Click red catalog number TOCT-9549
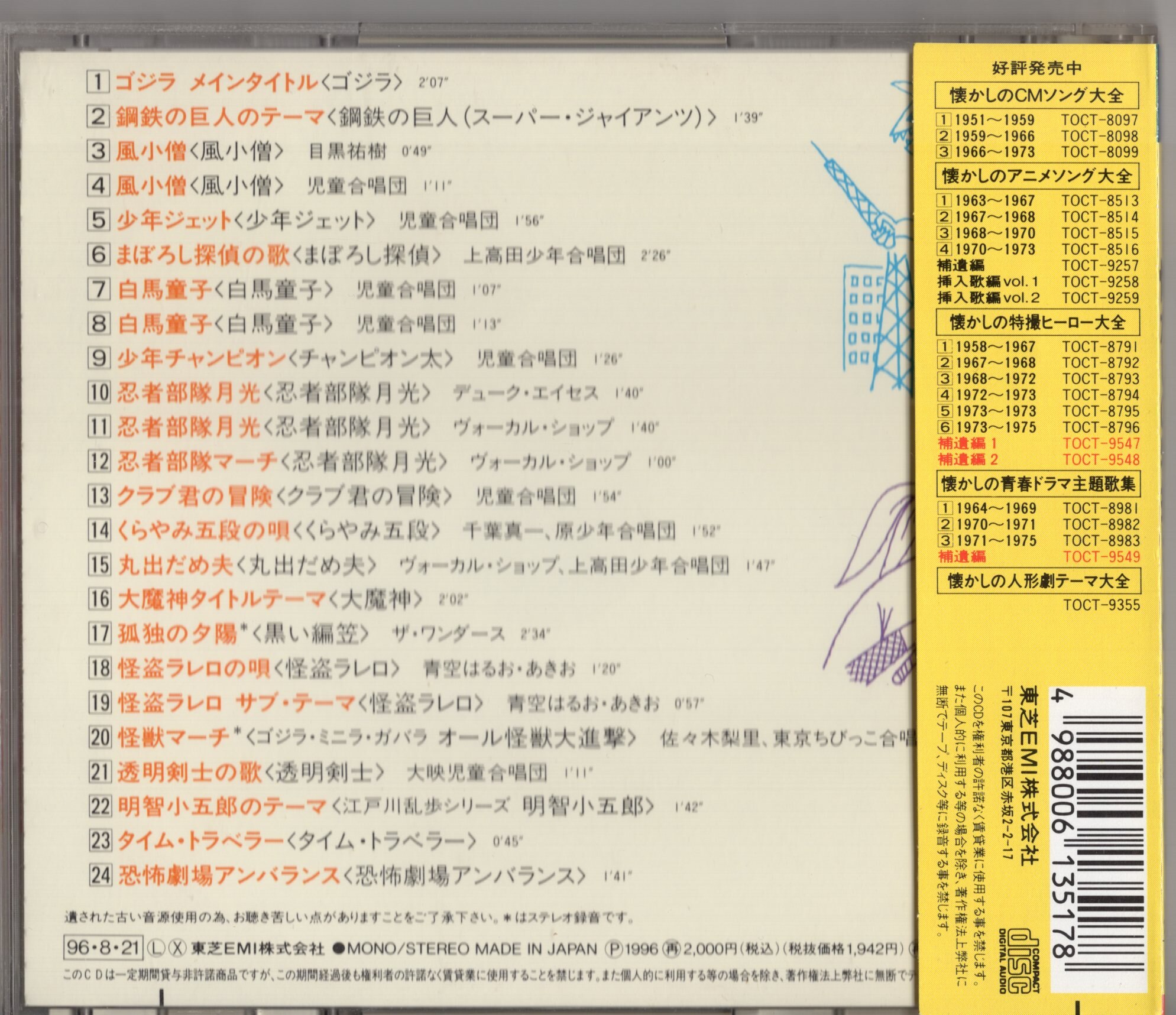1176x1015 pixels. pos(1102,556)
